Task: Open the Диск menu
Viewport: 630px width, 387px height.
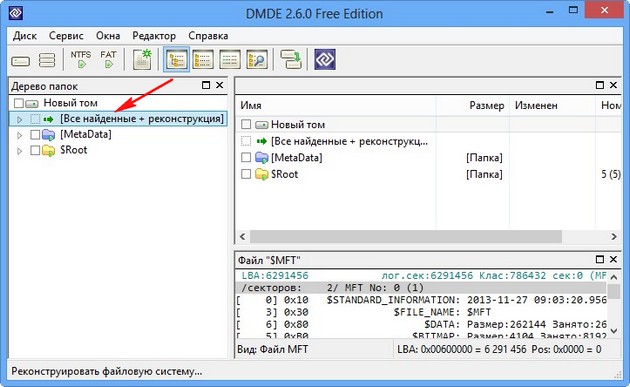Action: pos(25,36)
